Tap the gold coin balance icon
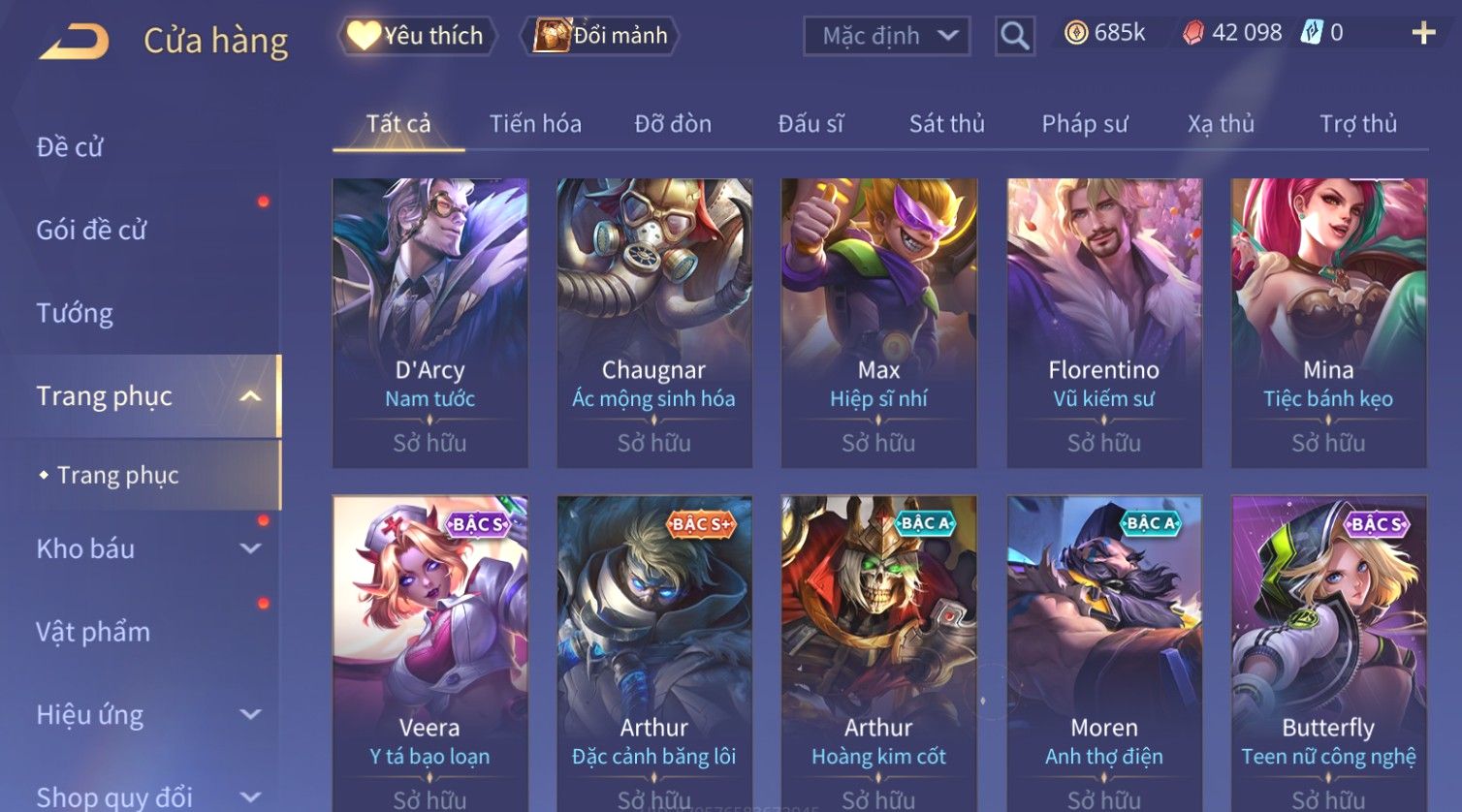 1075,33
